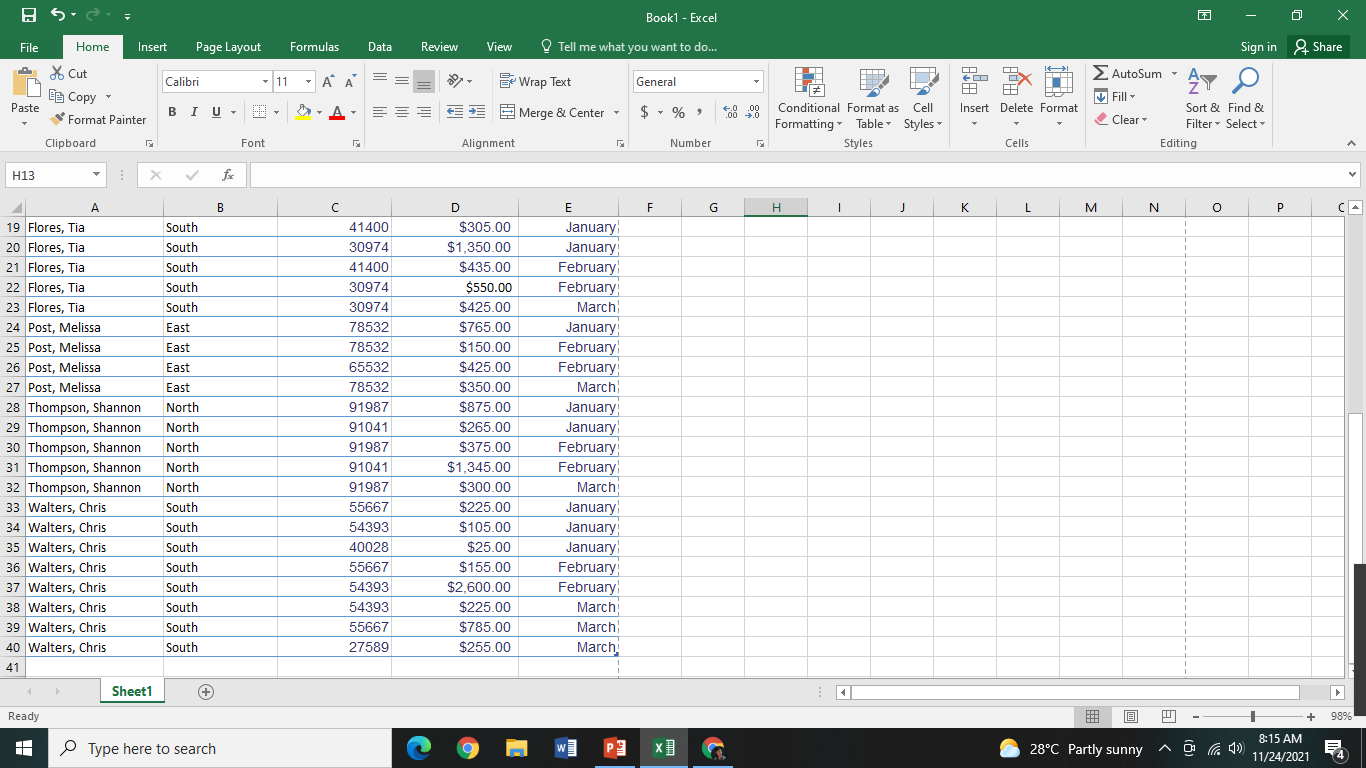Select the Sheet1 worksheet tab
1366x768 pixels.
click(132, 692)
